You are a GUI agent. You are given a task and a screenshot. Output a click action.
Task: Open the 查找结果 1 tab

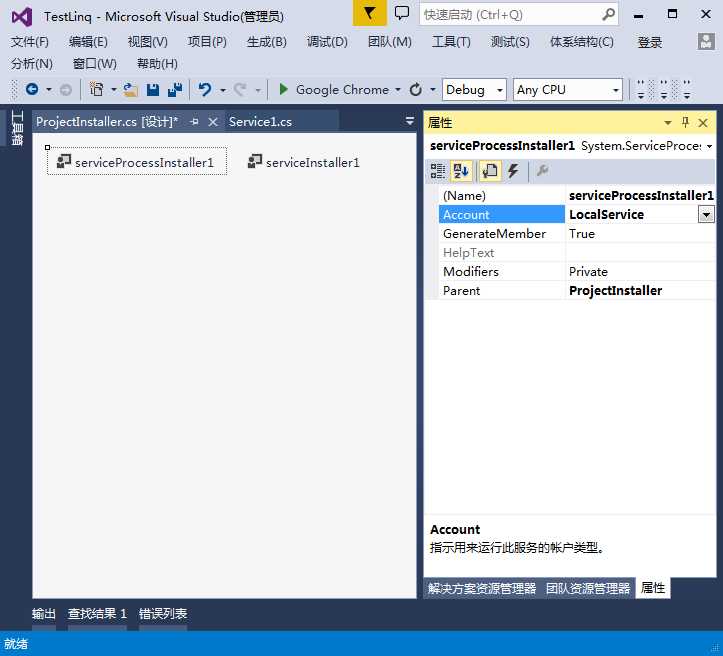(x=97, y=614)
